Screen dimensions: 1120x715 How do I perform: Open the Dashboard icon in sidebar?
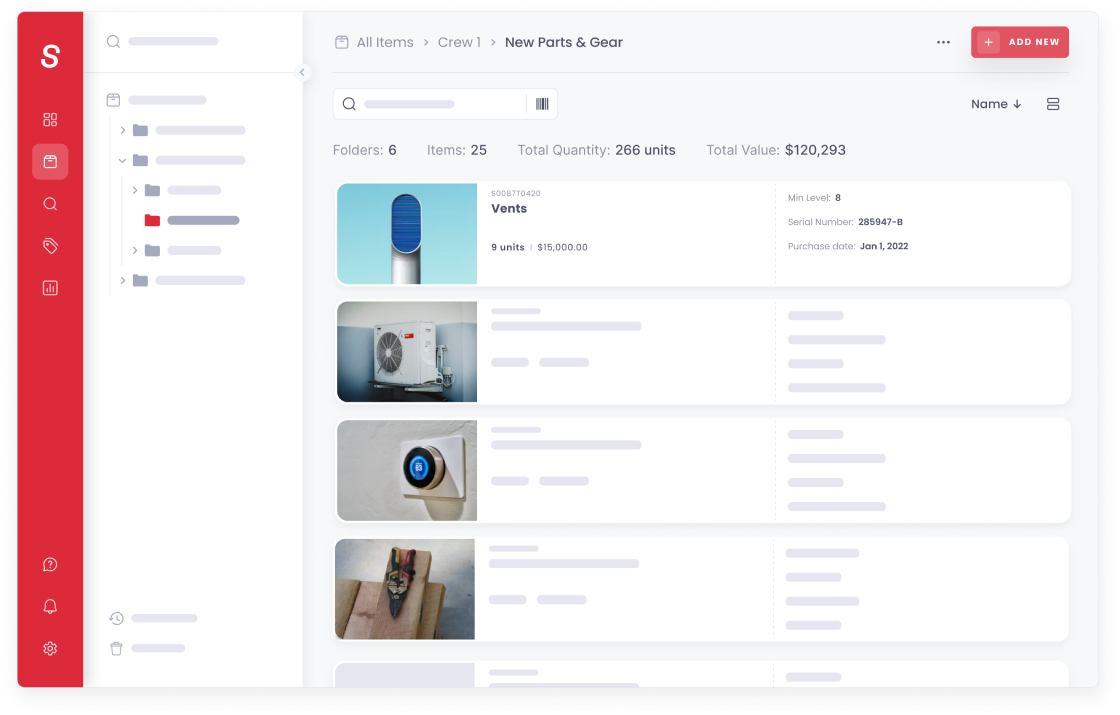(x=50, y=119)
